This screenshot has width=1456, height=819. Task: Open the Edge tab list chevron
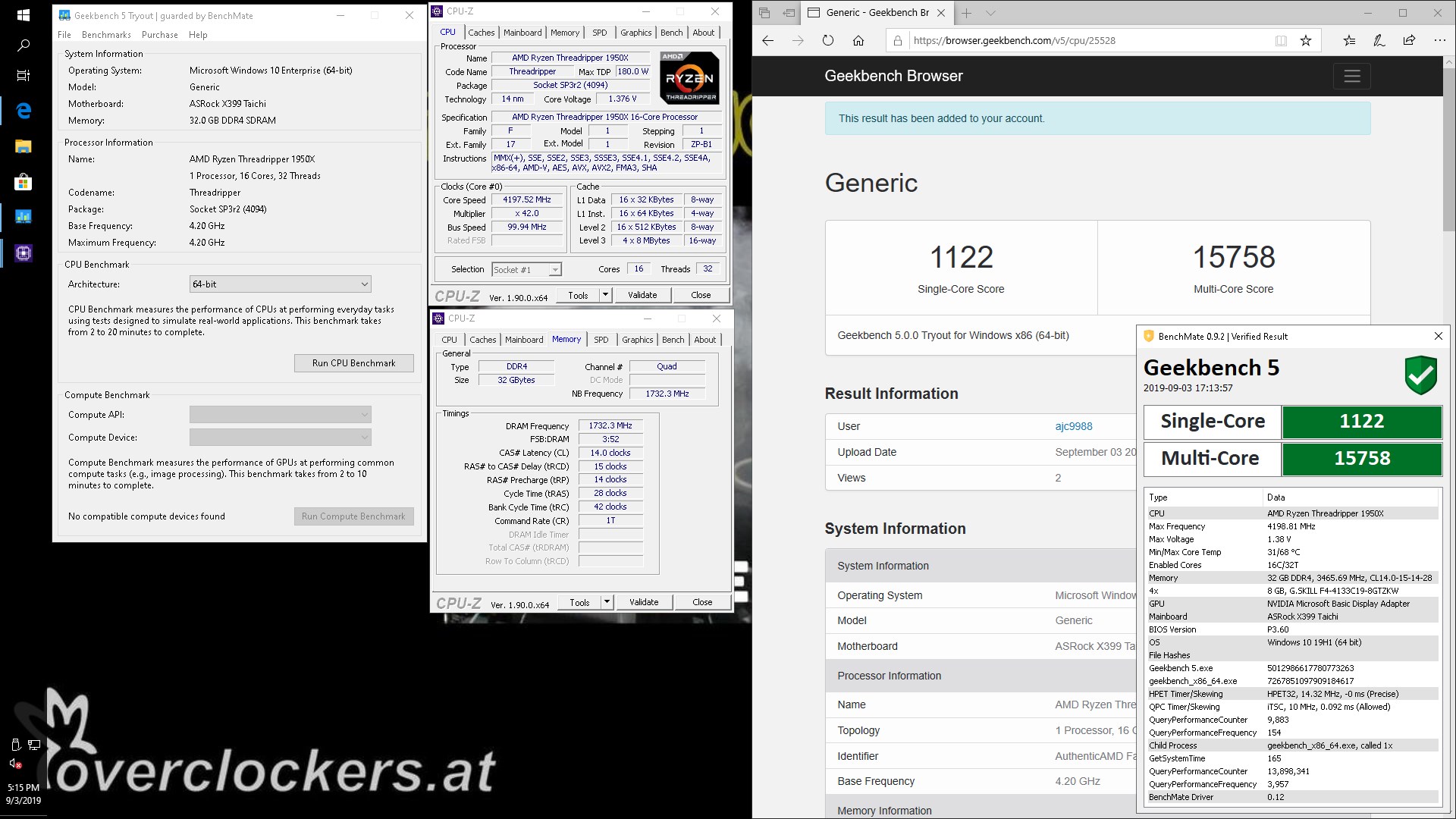[990, 13]
